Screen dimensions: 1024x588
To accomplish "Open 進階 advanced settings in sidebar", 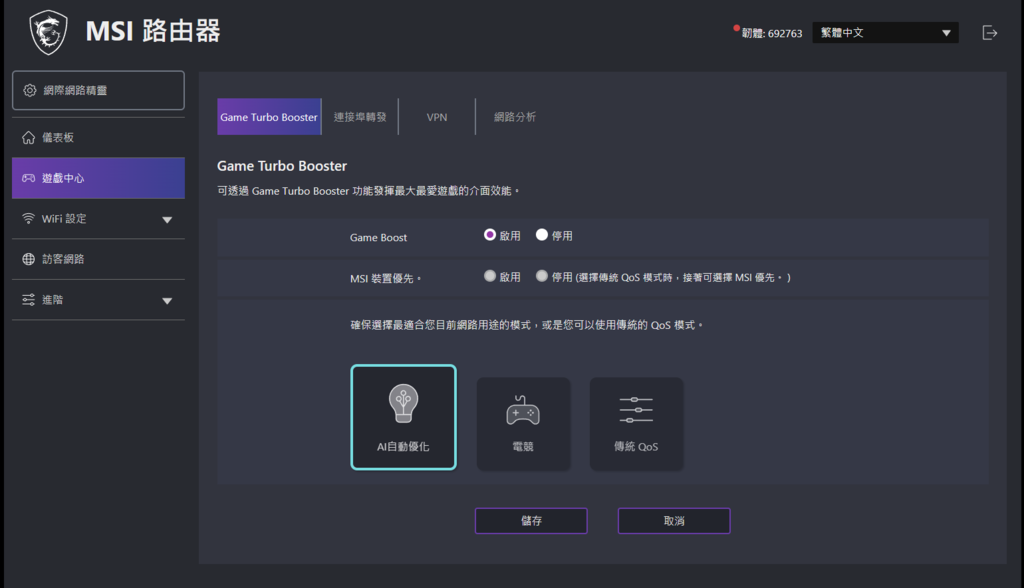I will [98, 300].
